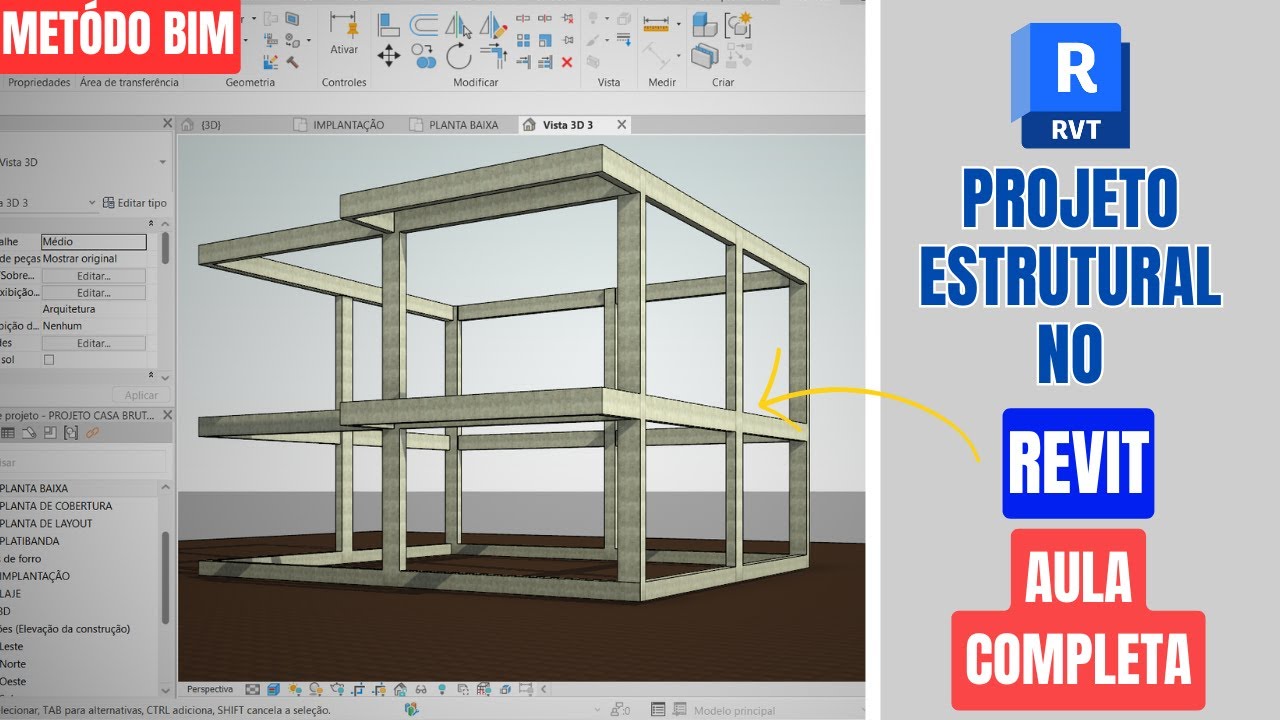The height and width of the screenshot is (720, 1280).
Task: Click Editar tipo icon button
Action: point(134,203)
